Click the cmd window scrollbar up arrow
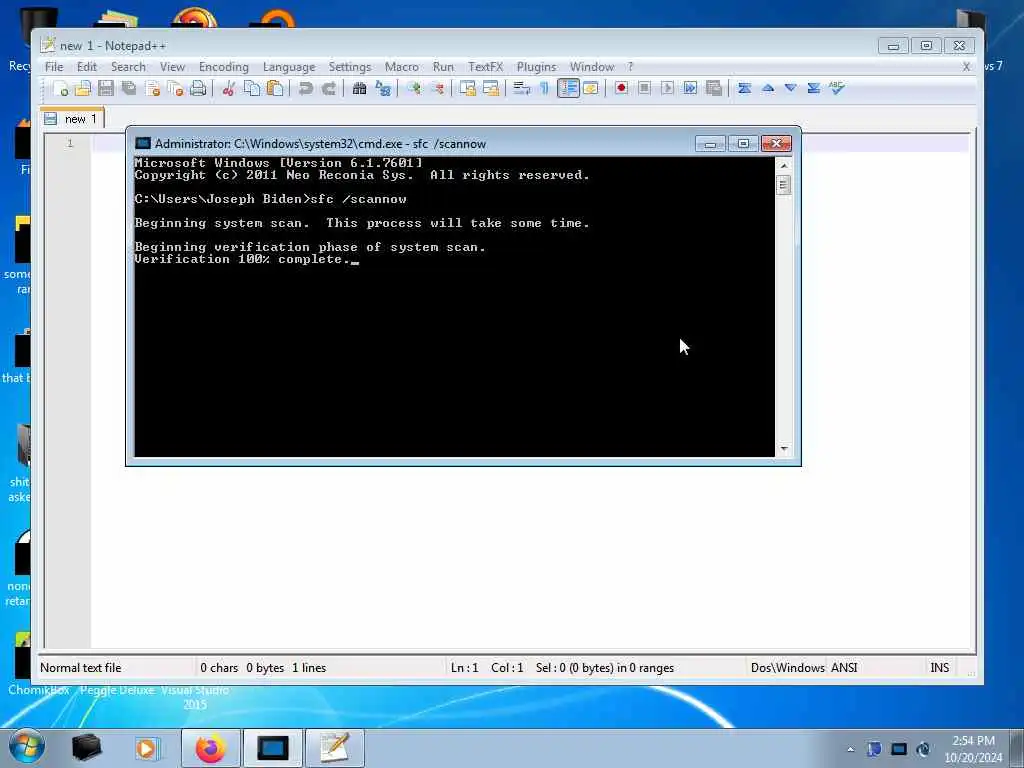 [784, 165]
